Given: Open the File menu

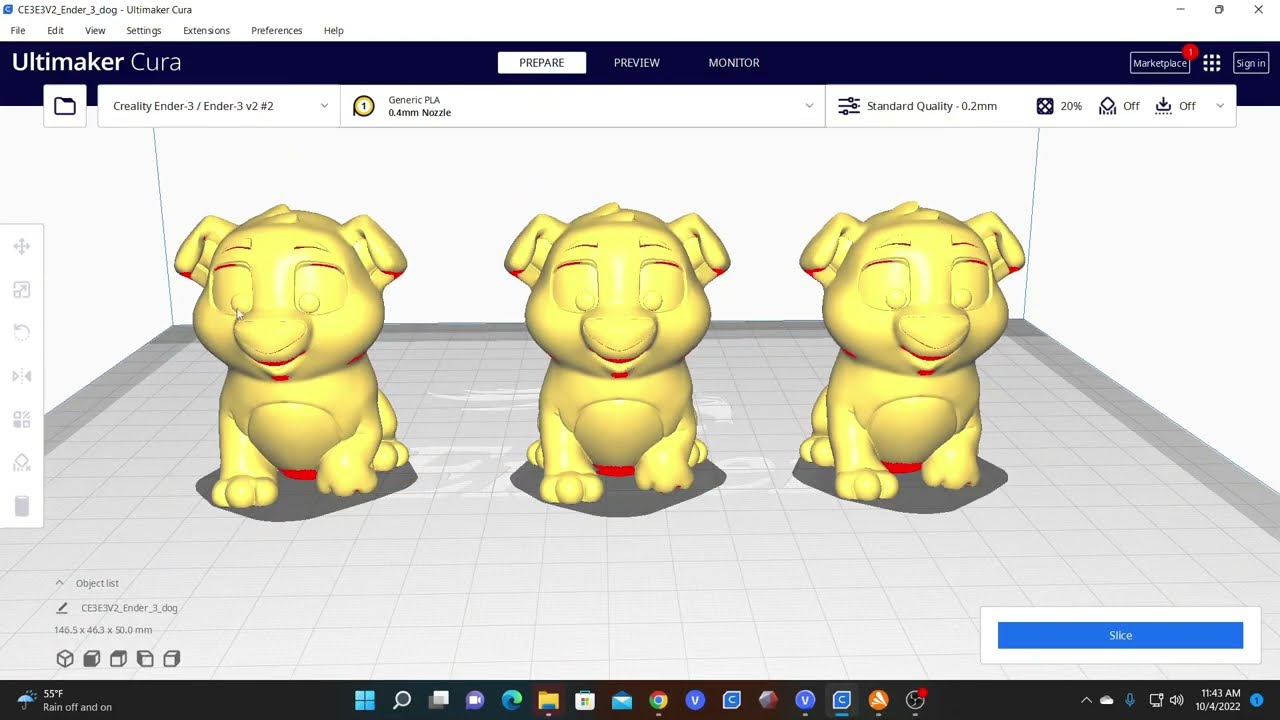Looking at the screenshot, I should tap(18, 31).
